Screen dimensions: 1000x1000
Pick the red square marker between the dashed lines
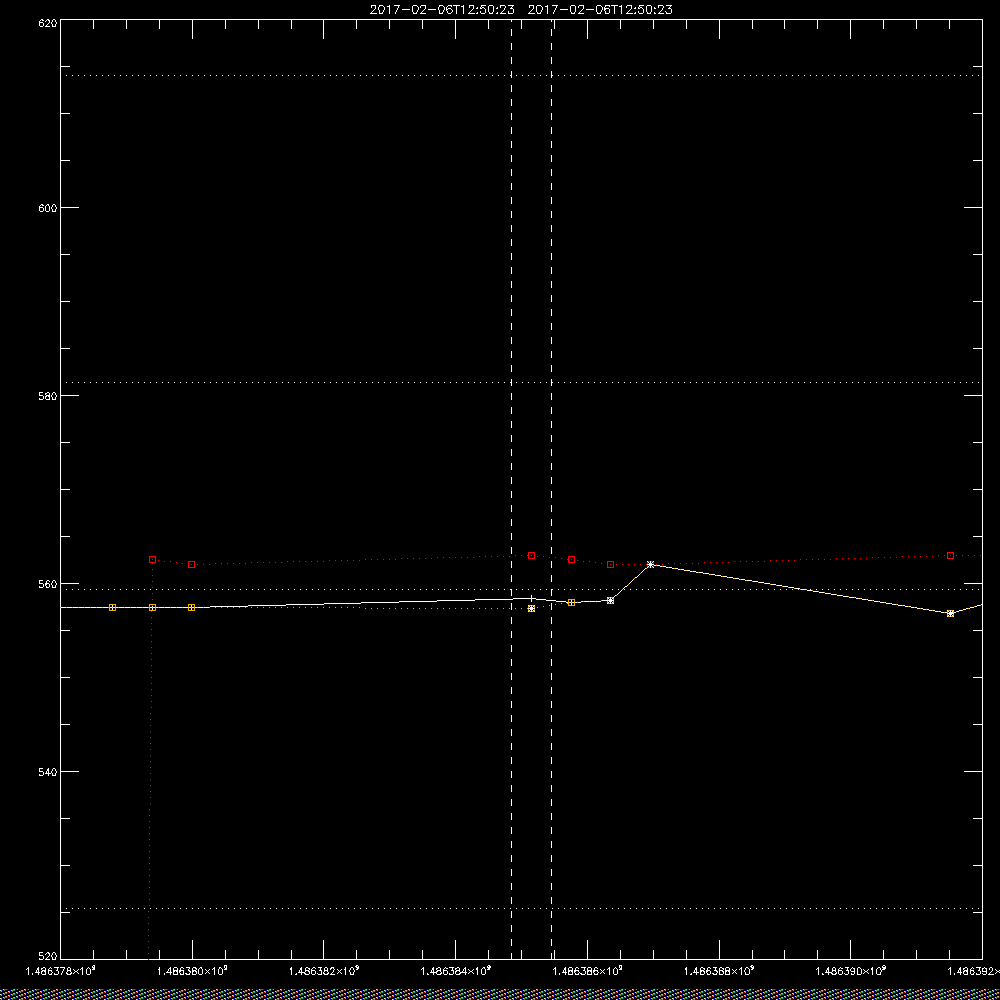531,555
